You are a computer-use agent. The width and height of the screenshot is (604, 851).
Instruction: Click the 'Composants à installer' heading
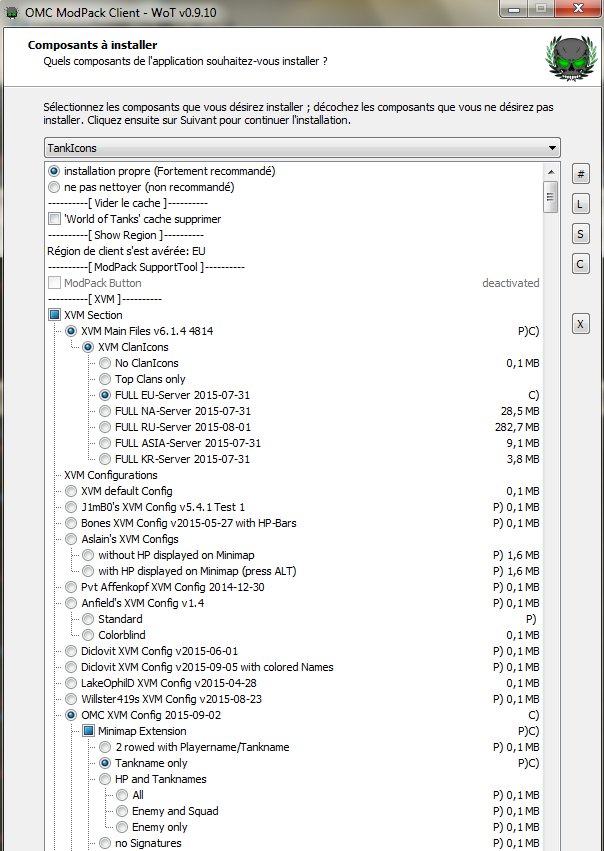point(93,45)
